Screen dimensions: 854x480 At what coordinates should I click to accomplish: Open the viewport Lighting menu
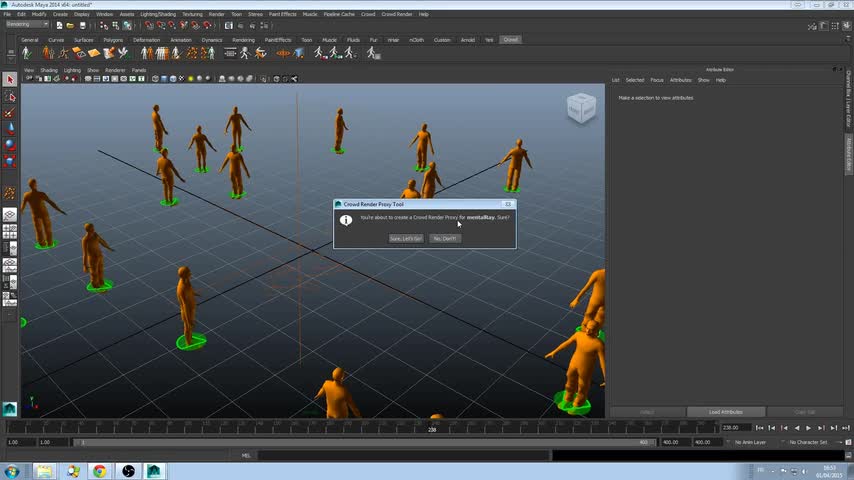[72, 70]
